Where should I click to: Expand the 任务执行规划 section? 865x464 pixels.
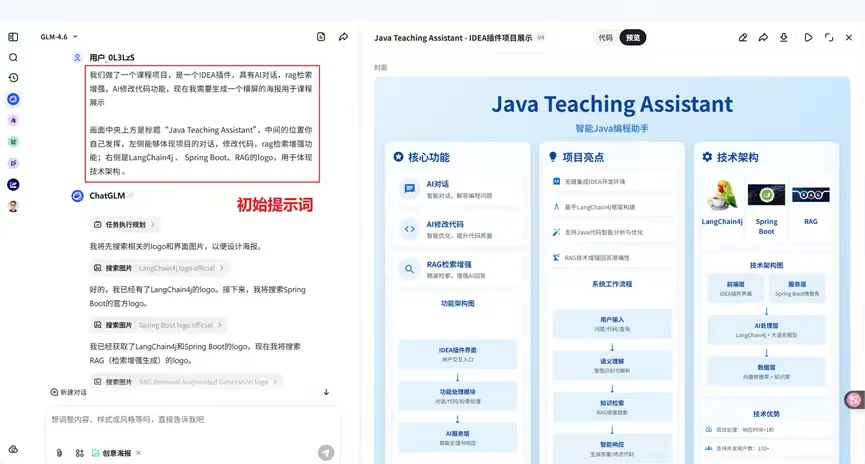pyautogui.click(x=124, y=225)
